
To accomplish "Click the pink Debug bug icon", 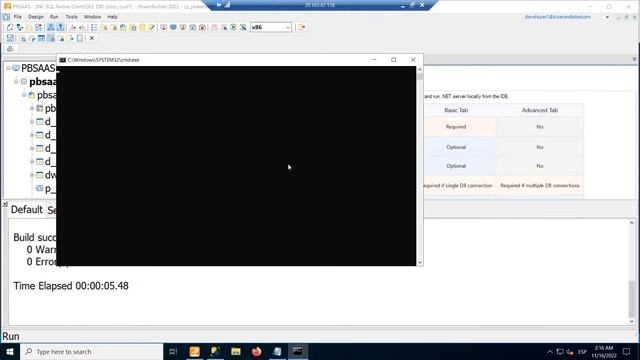I will [x=214, y=27].
